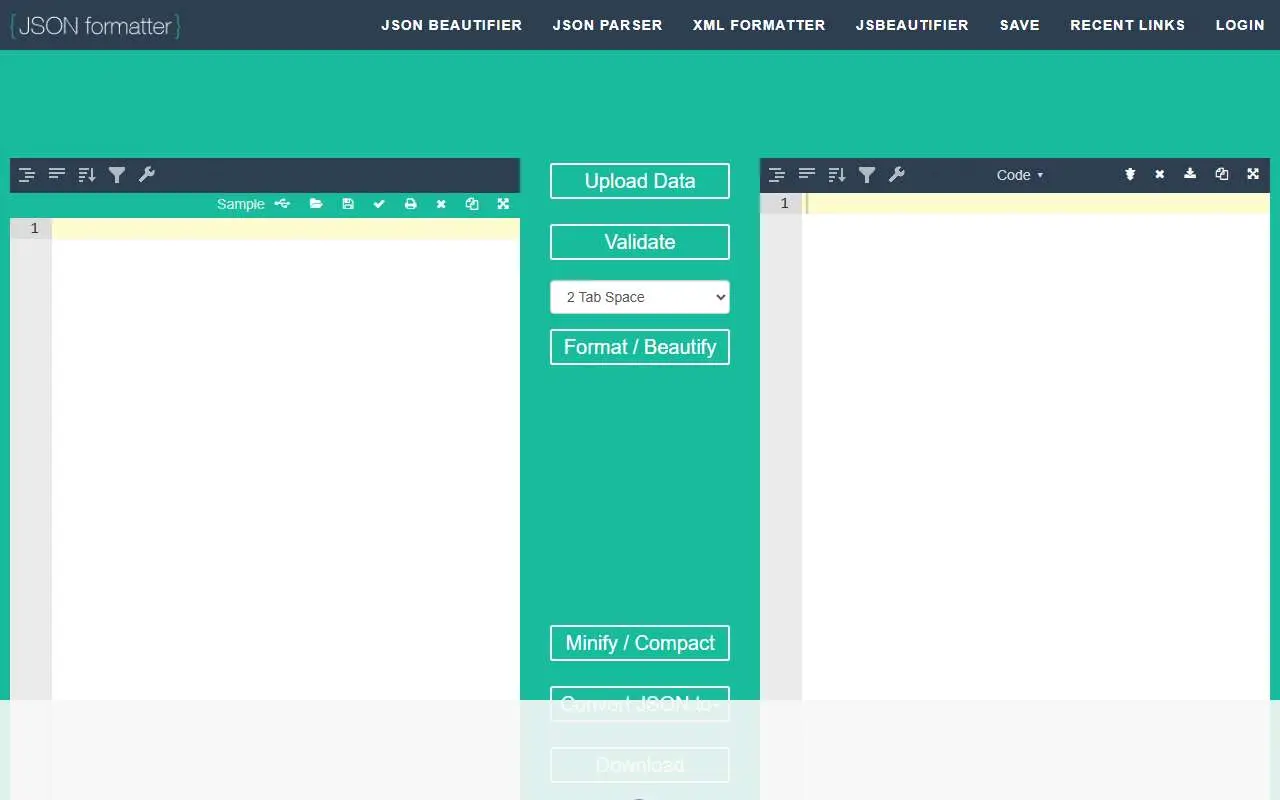The image size is (1280, 800).
Task: Click the sort icon in left editor toolbar
Action: pos(87,175)
